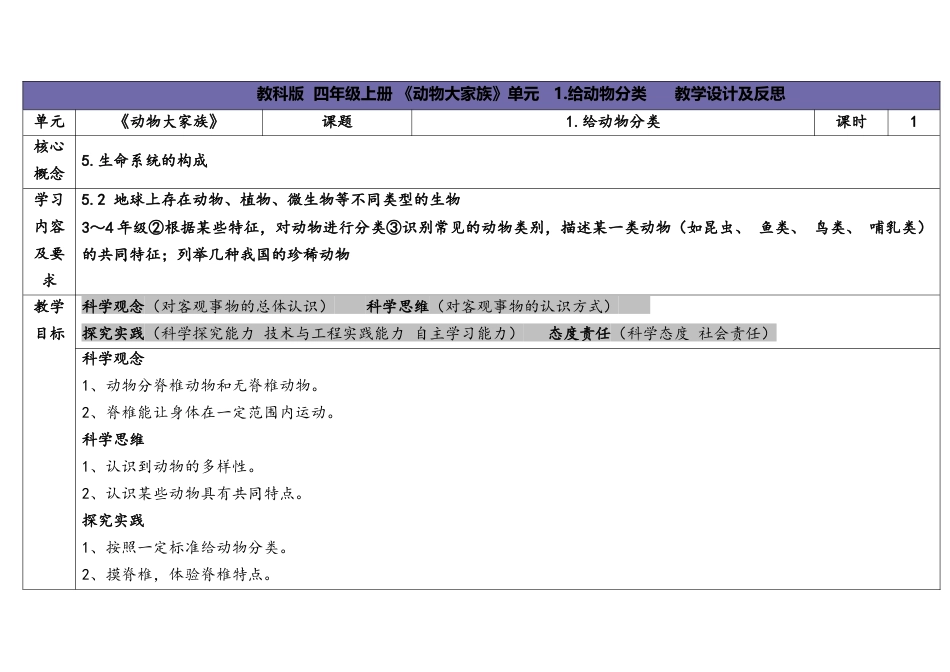Click the '《动物大家族》' unit cell
This screenshot has height=672, width=950.
tap(169, 122)
